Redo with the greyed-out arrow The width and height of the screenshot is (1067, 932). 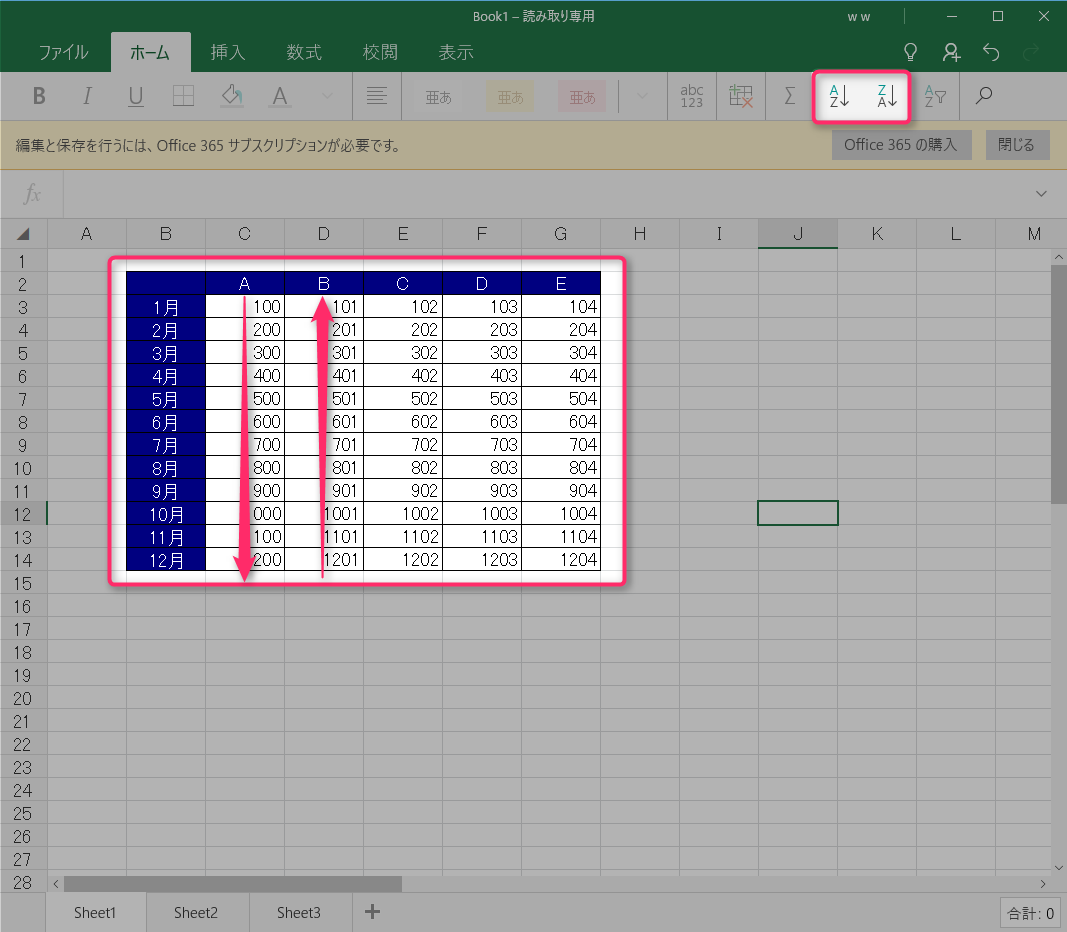[1031, 52]
